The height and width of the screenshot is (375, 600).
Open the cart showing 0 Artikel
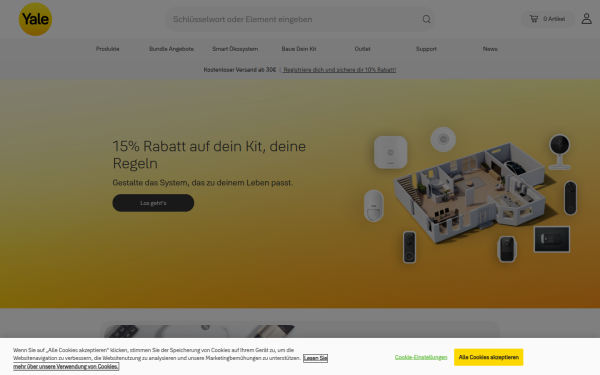tap(548, 19)
